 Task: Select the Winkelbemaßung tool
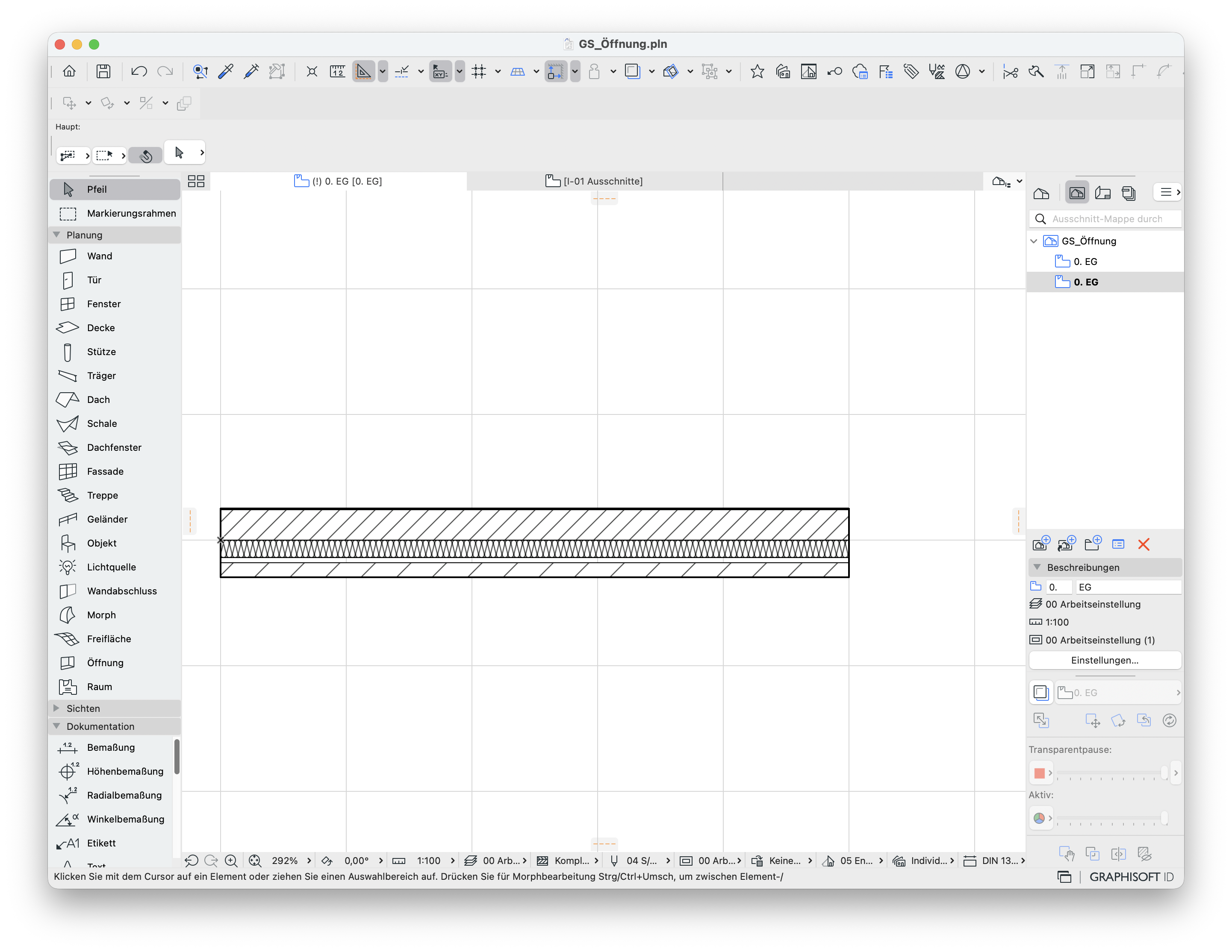point(111,820)
